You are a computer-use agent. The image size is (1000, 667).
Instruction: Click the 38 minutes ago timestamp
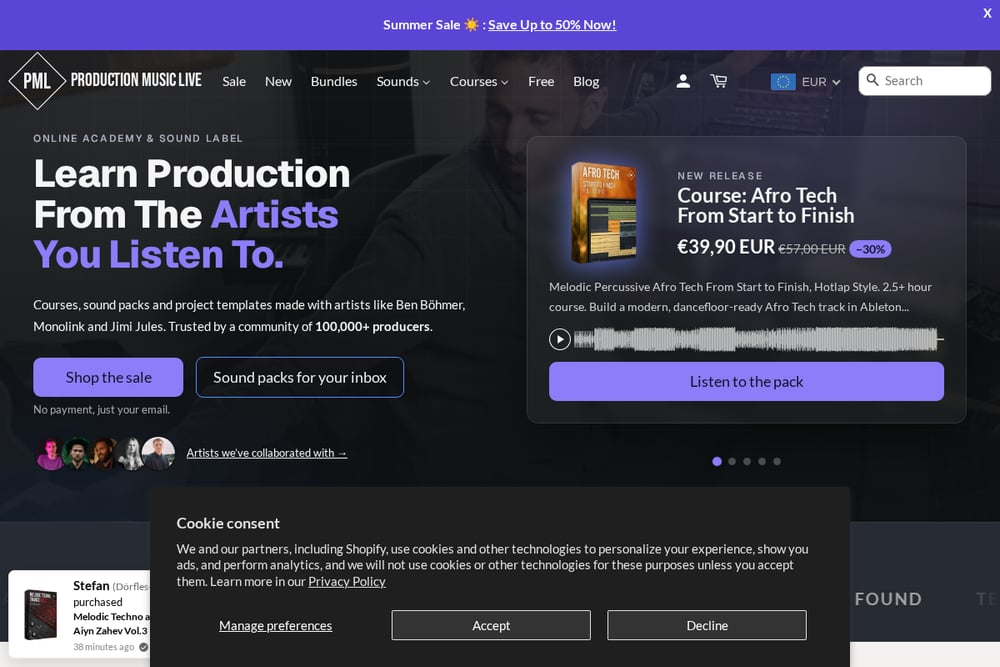[103, 647]
